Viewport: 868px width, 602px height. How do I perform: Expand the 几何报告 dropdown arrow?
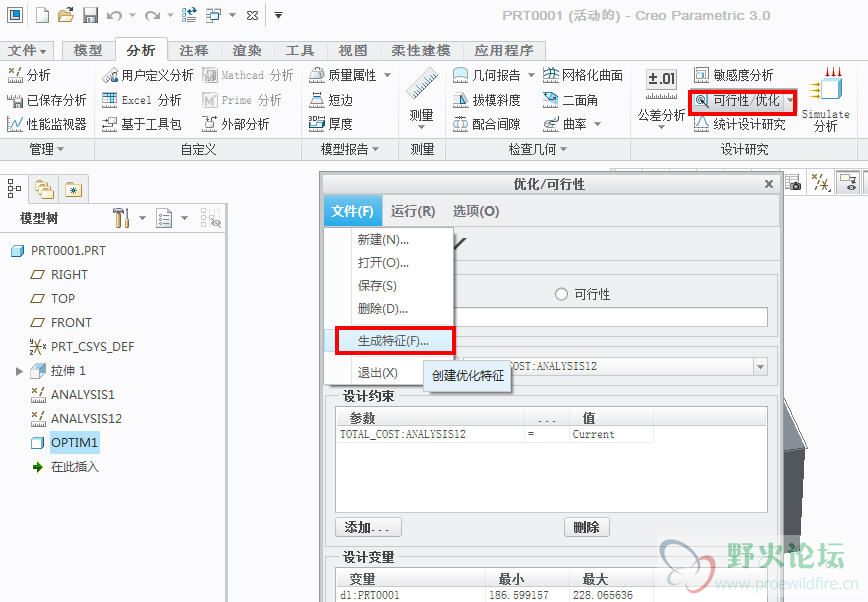coord(531,75)
